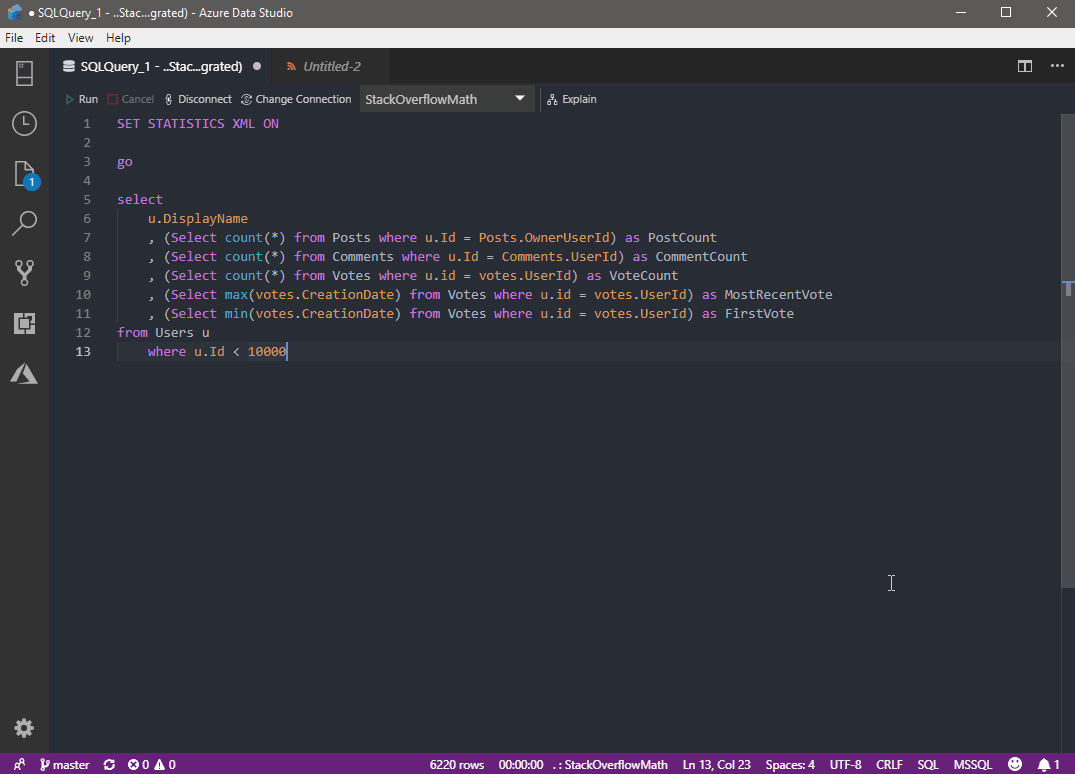The width and height of the screenshot is (1075, 774).
Task: Open the Source Control branch icon
Action: click(x=24, y=273)
